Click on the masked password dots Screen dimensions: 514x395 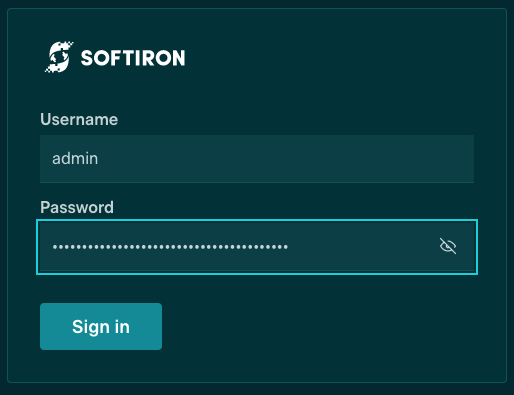click(170, 247)
